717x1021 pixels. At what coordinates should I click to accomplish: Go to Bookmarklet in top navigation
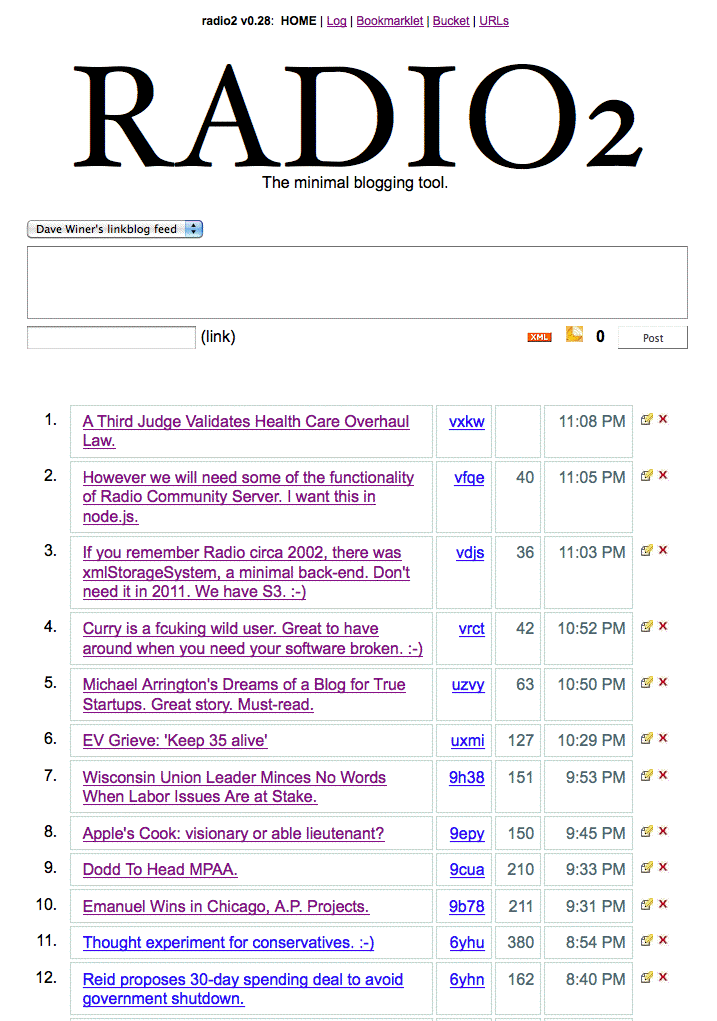pyautogui.click(x=390, y=20)
